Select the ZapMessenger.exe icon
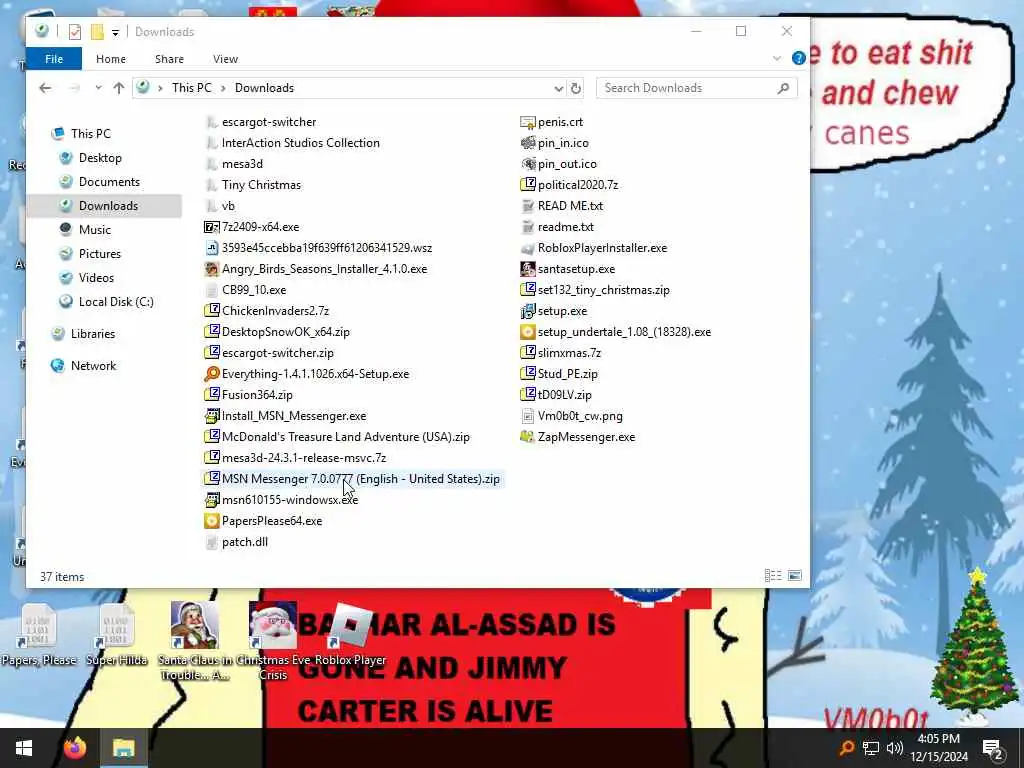 528,437
